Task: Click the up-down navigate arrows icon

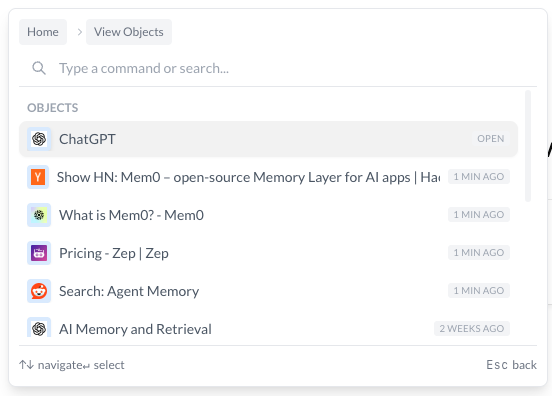Action: (27, 365)
